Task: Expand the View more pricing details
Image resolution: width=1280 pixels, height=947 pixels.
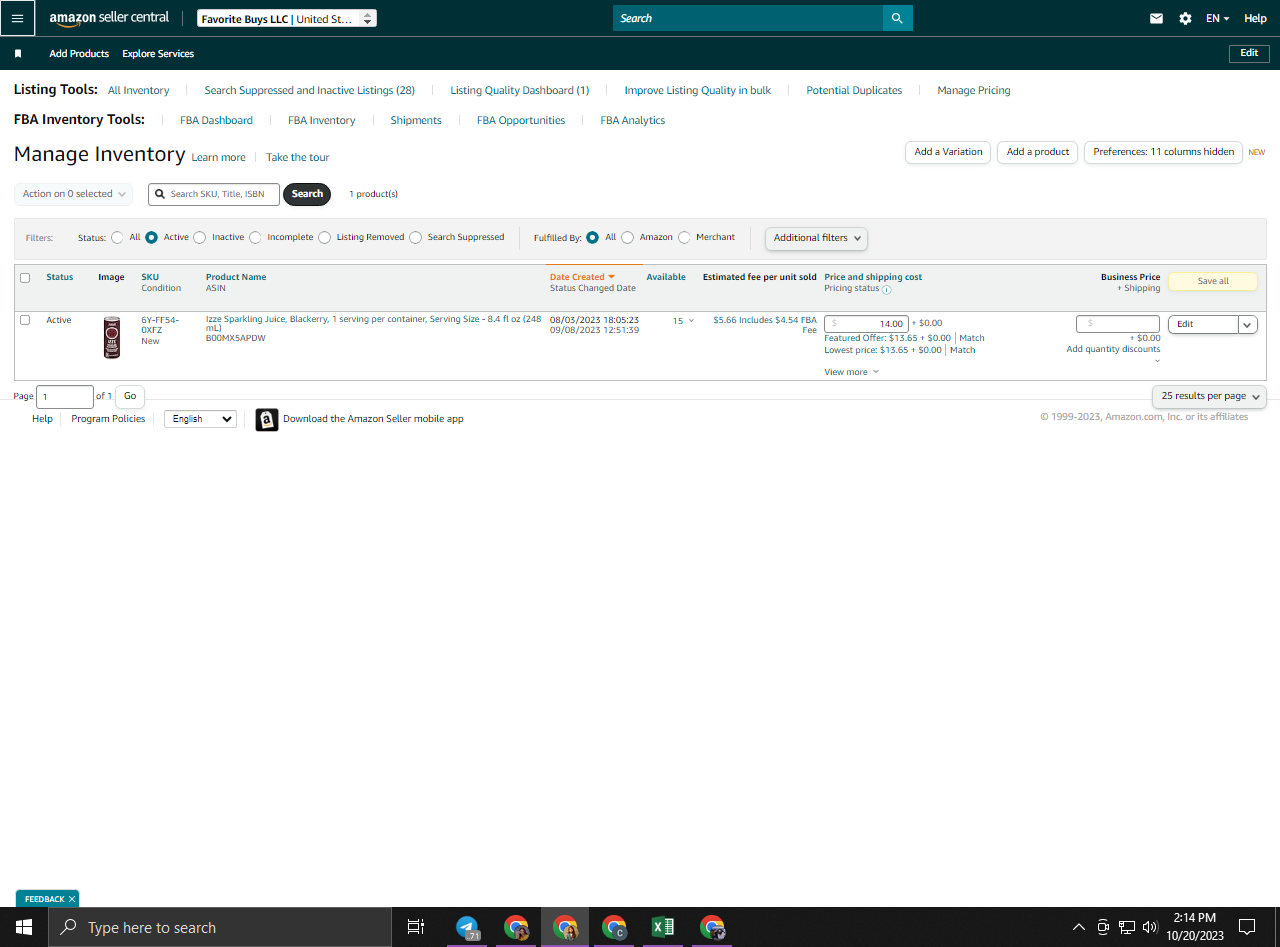Action: pyautogui.click(x=851, y=372)
